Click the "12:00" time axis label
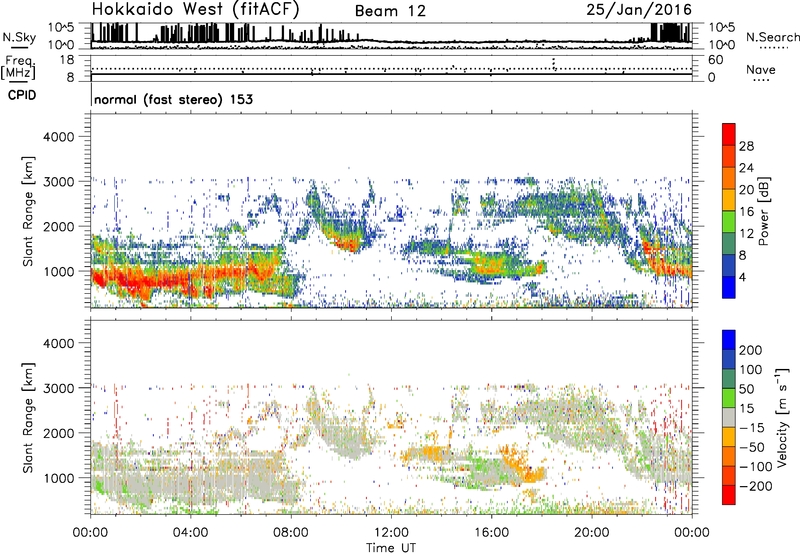Viewport: 800px width, 554px height. pyautogui.click(x=391, y=533)
